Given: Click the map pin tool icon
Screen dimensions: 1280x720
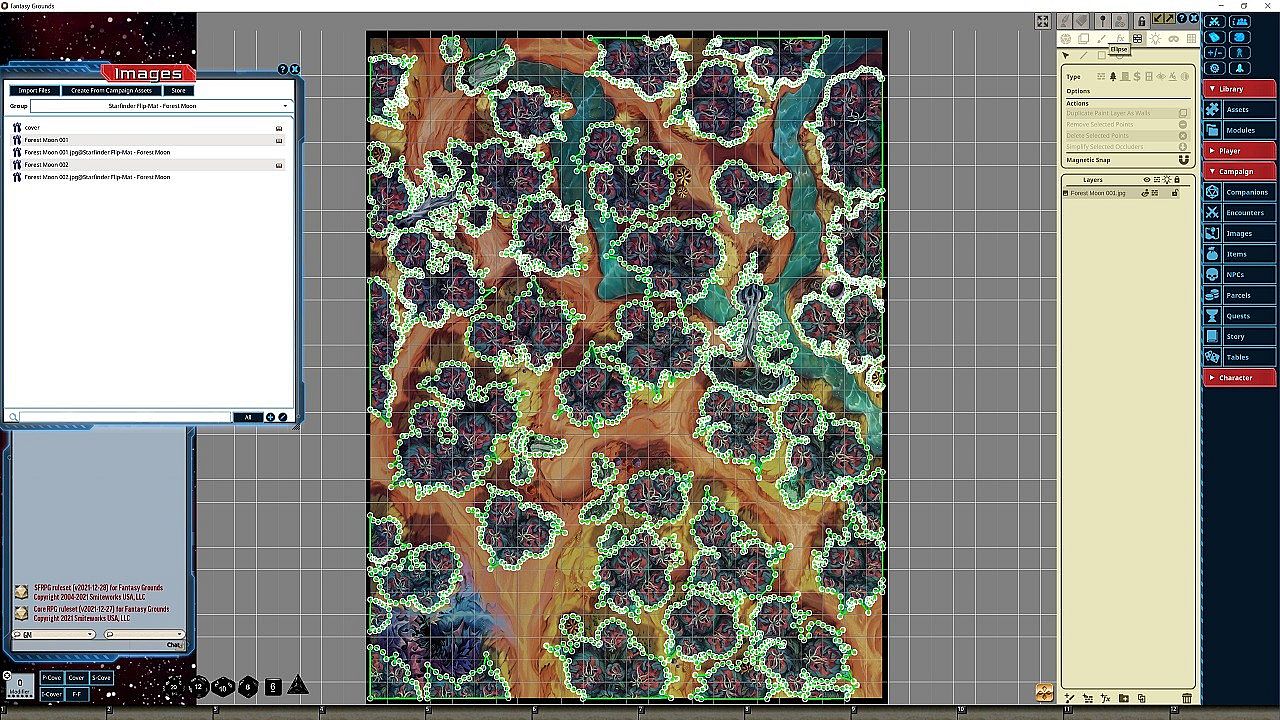Looking at the screenshot, I should 1102,21.
